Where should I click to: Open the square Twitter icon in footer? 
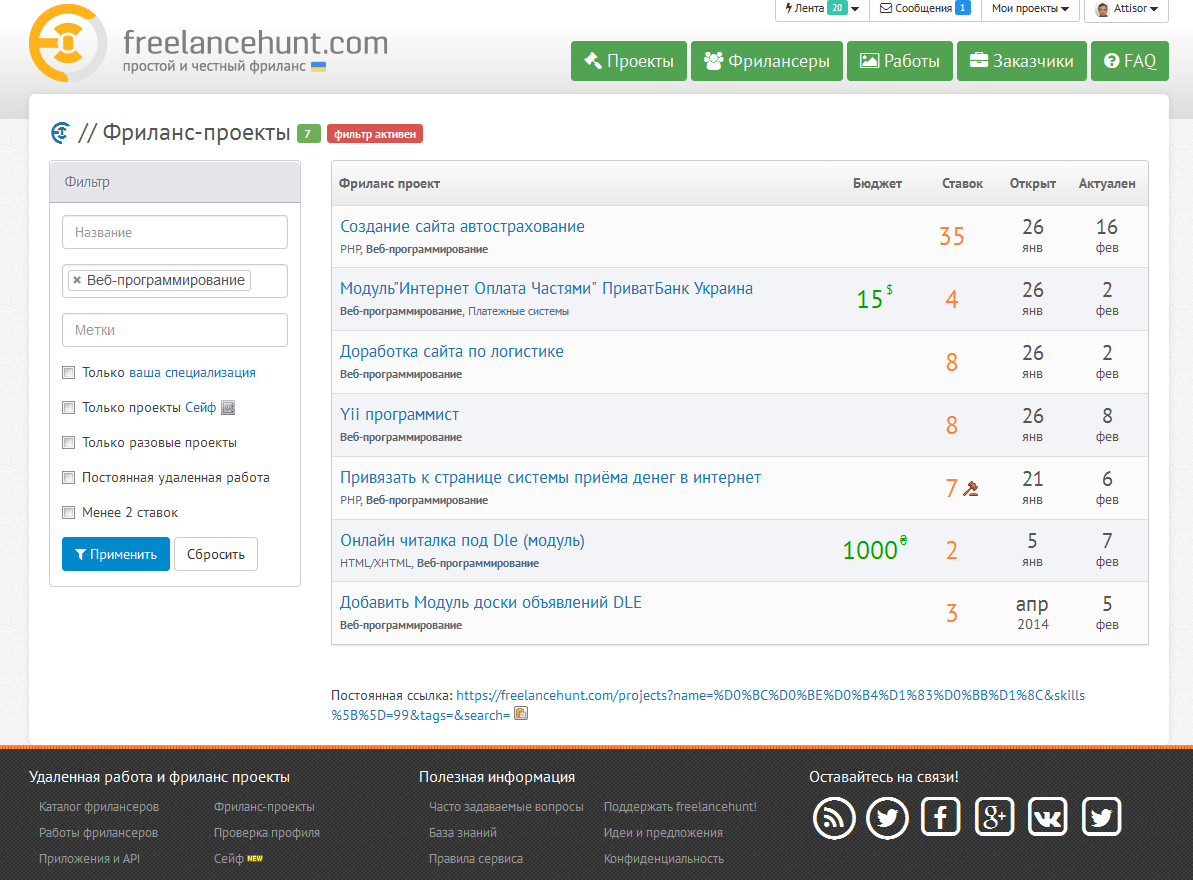pos(1101,817)
